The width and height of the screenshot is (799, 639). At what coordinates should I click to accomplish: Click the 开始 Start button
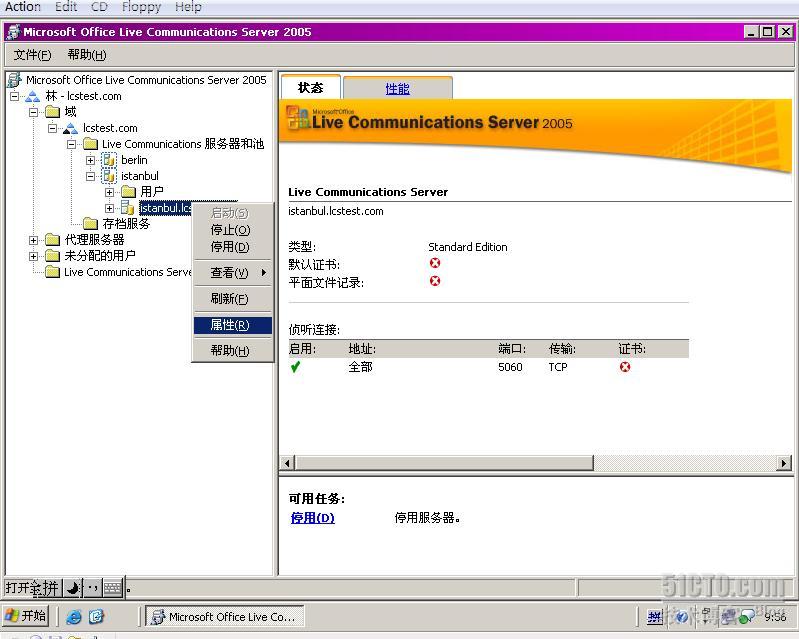[x=25, y=616]
